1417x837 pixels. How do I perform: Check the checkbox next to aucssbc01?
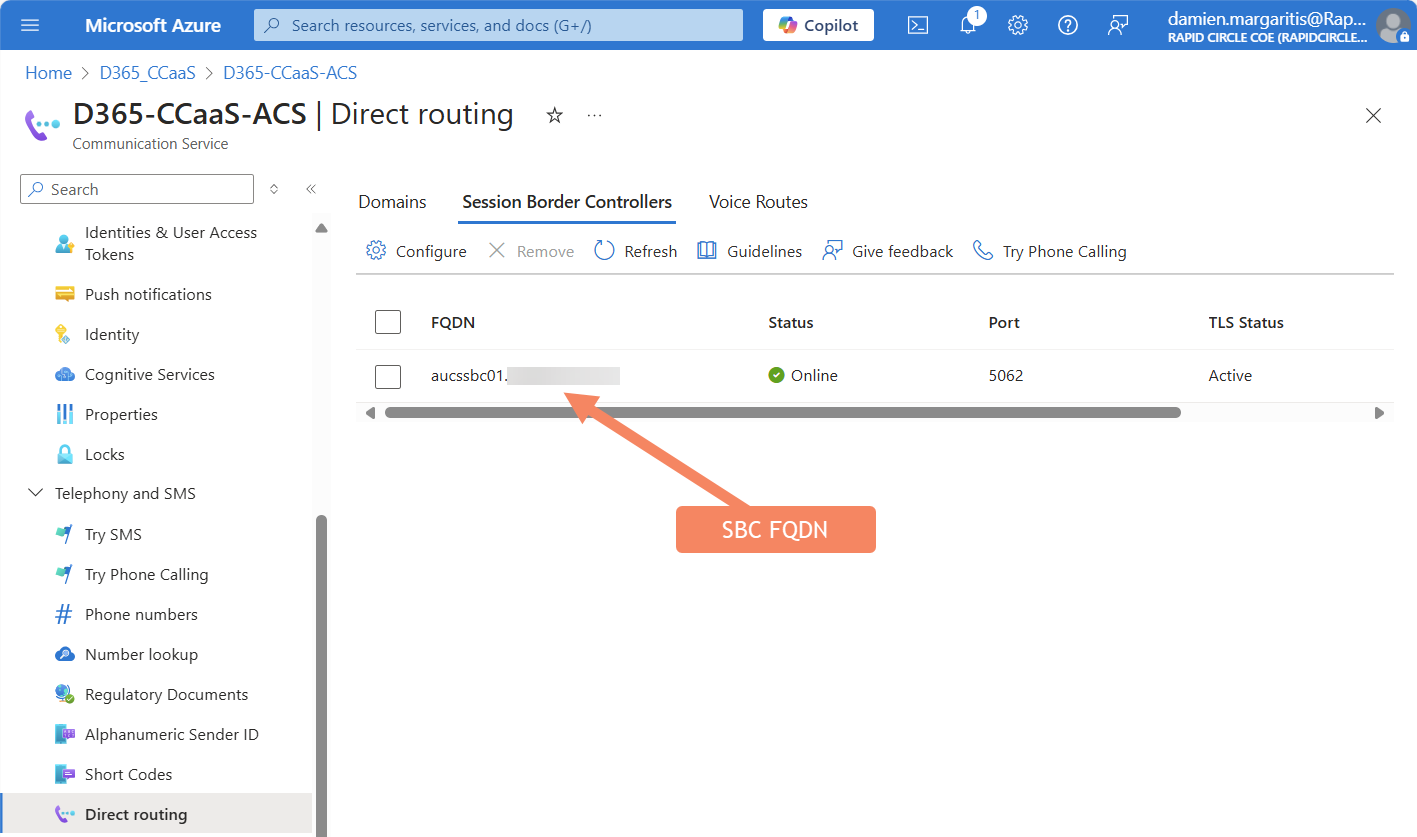(x=387, y=376)
